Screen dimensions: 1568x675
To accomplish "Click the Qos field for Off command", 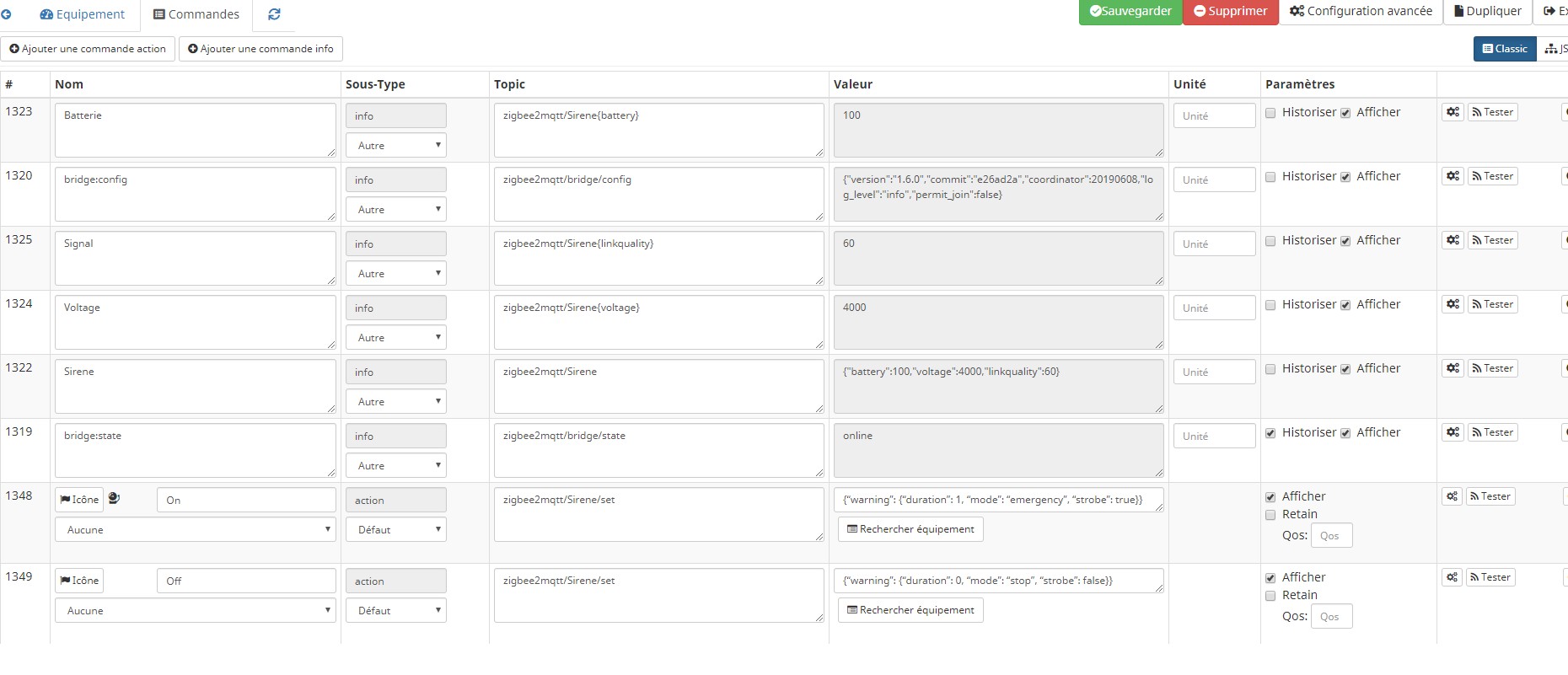I will click(1331, 616).
